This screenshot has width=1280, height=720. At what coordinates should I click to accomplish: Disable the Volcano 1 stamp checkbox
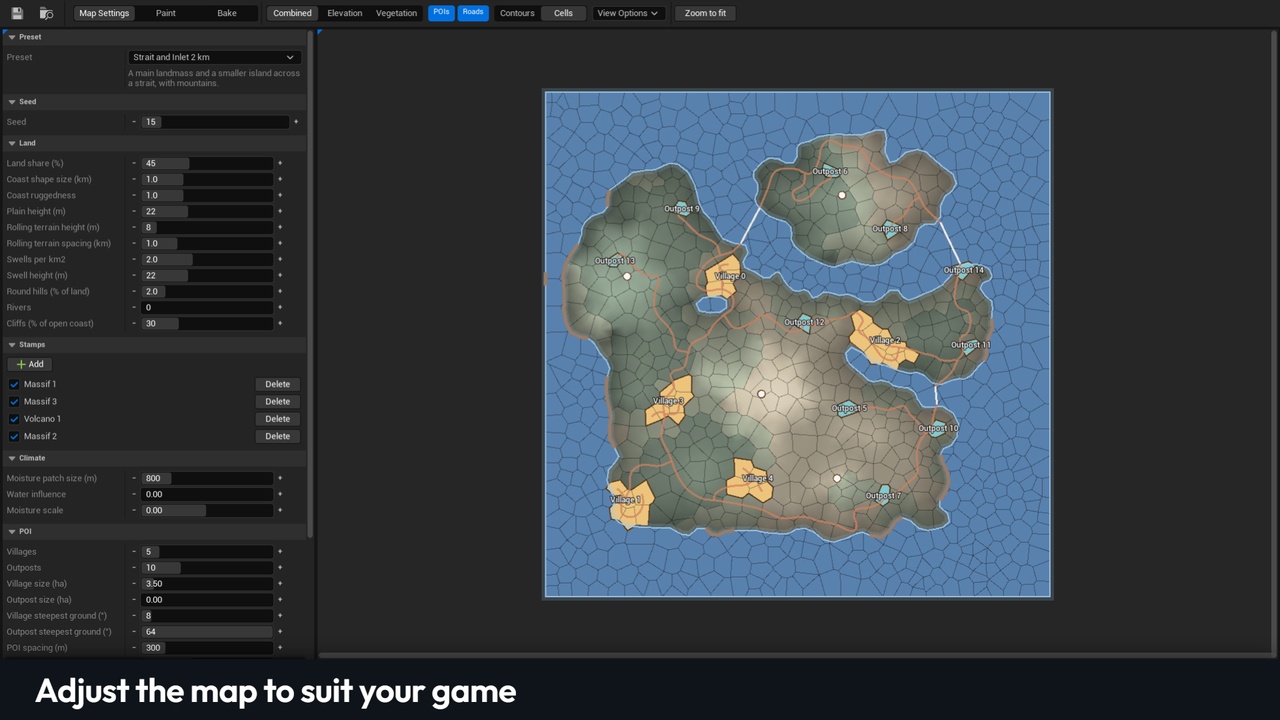tap(14, 419)
